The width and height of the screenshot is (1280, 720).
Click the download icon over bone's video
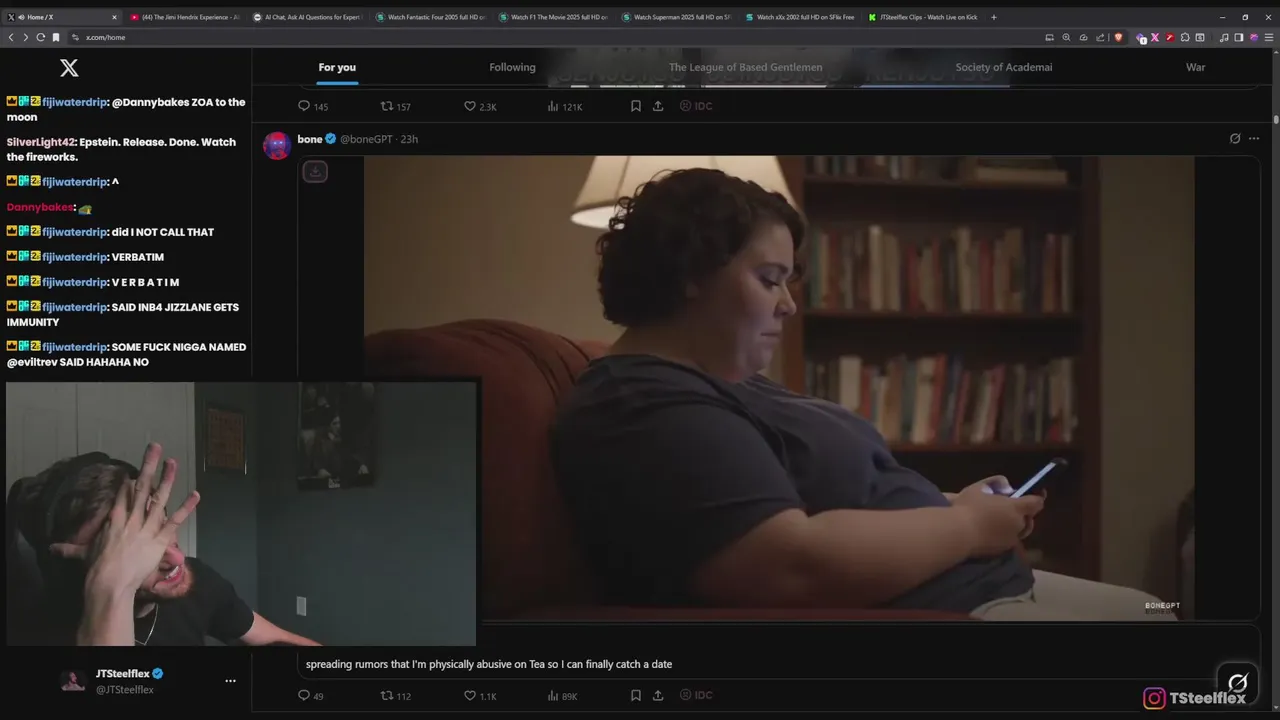coord(315,171)
